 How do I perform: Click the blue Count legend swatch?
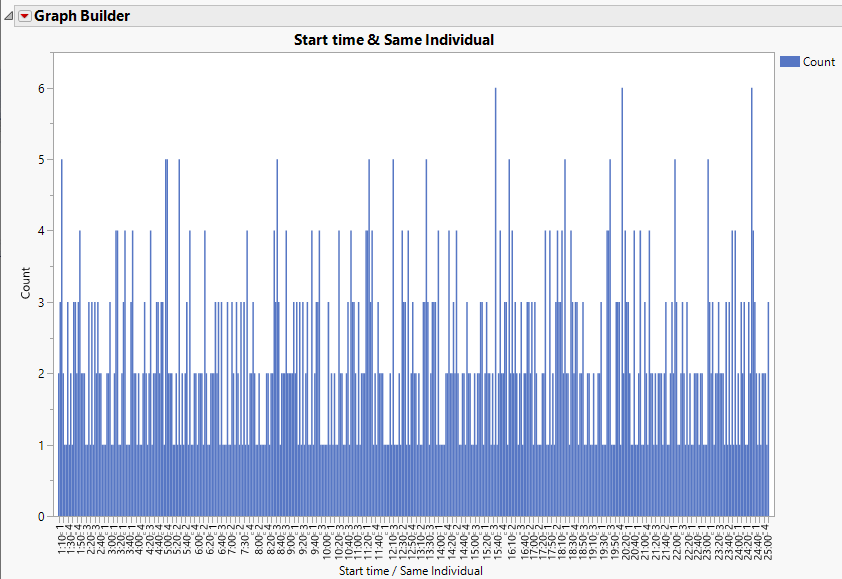(790, 61)
